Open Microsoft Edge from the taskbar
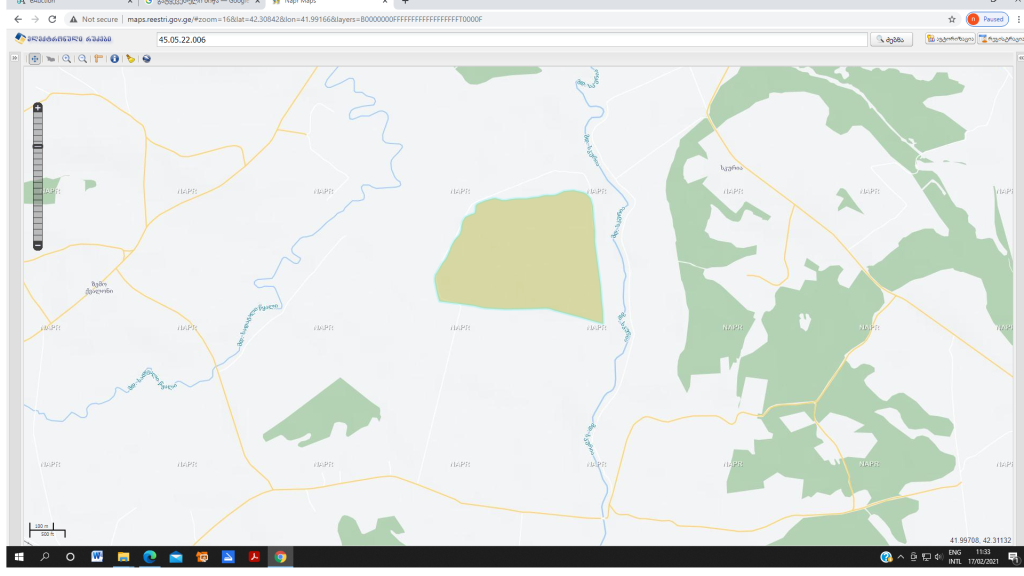This screenshot has height=576, width=1024. [150, 557]
